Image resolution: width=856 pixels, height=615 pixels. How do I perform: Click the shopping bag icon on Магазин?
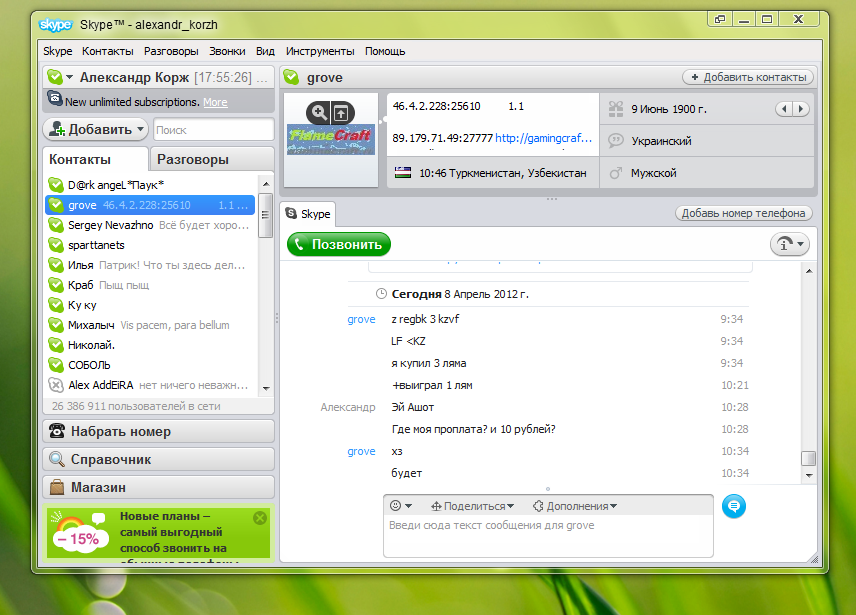click(x=57, y=487)
